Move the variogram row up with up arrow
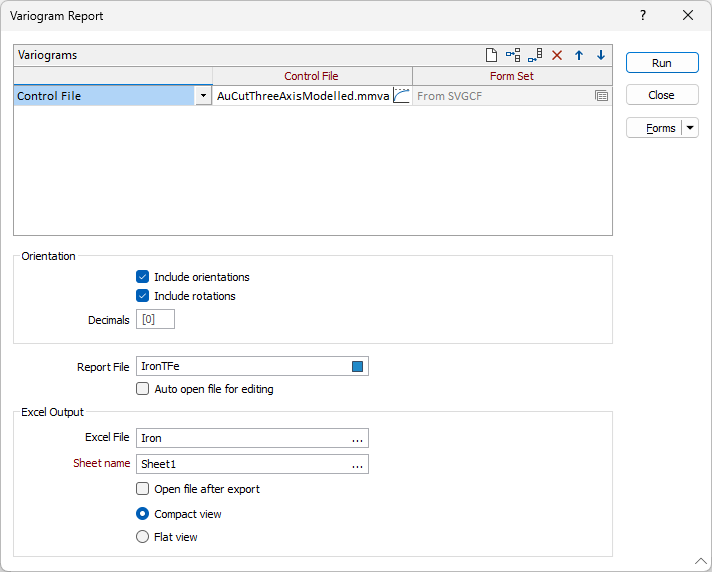Screen dimensions: 712x572 [x=579, y=55]
